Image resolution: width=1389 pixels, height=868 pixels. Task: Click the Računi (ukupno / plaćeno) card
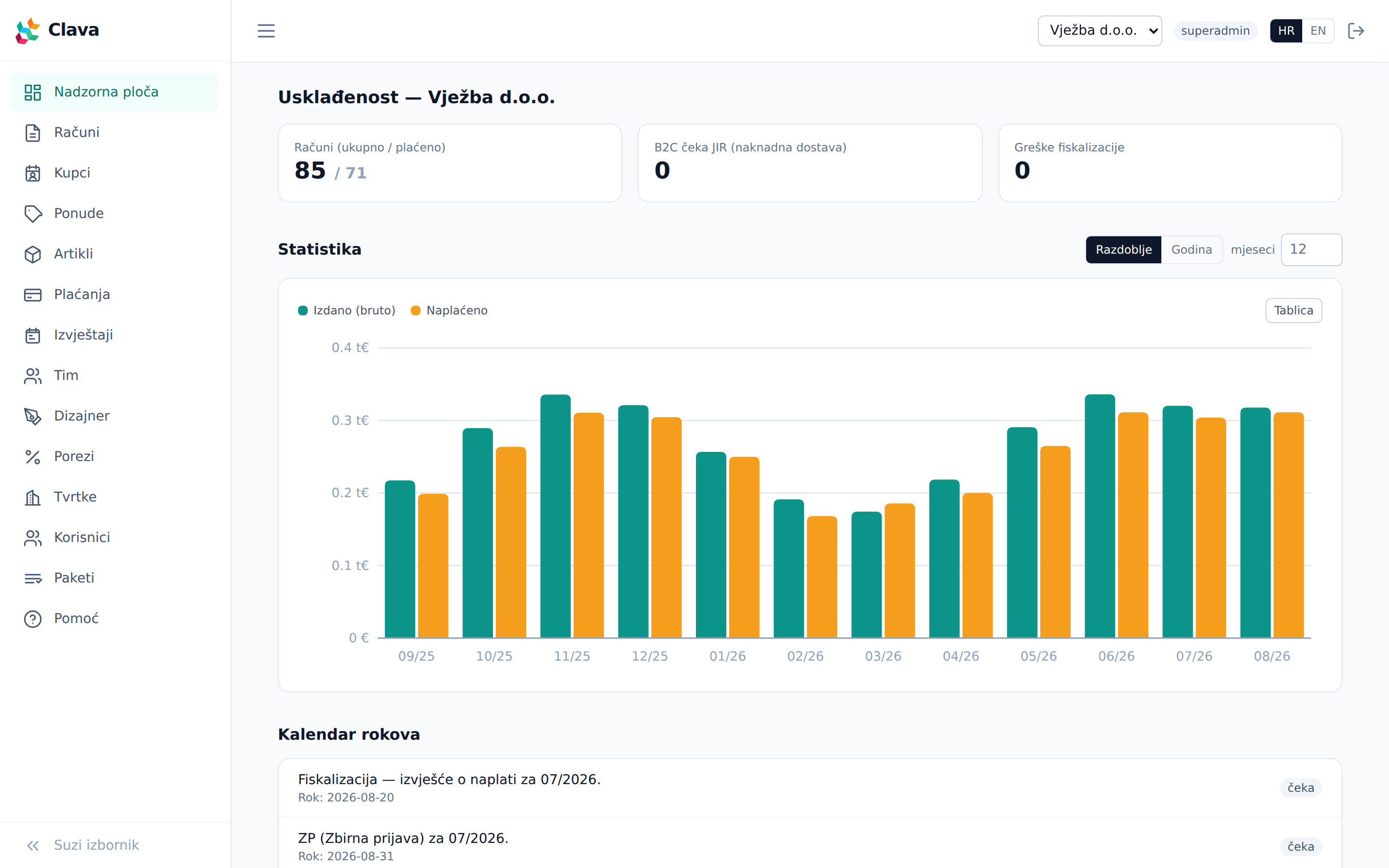point(449,163)
